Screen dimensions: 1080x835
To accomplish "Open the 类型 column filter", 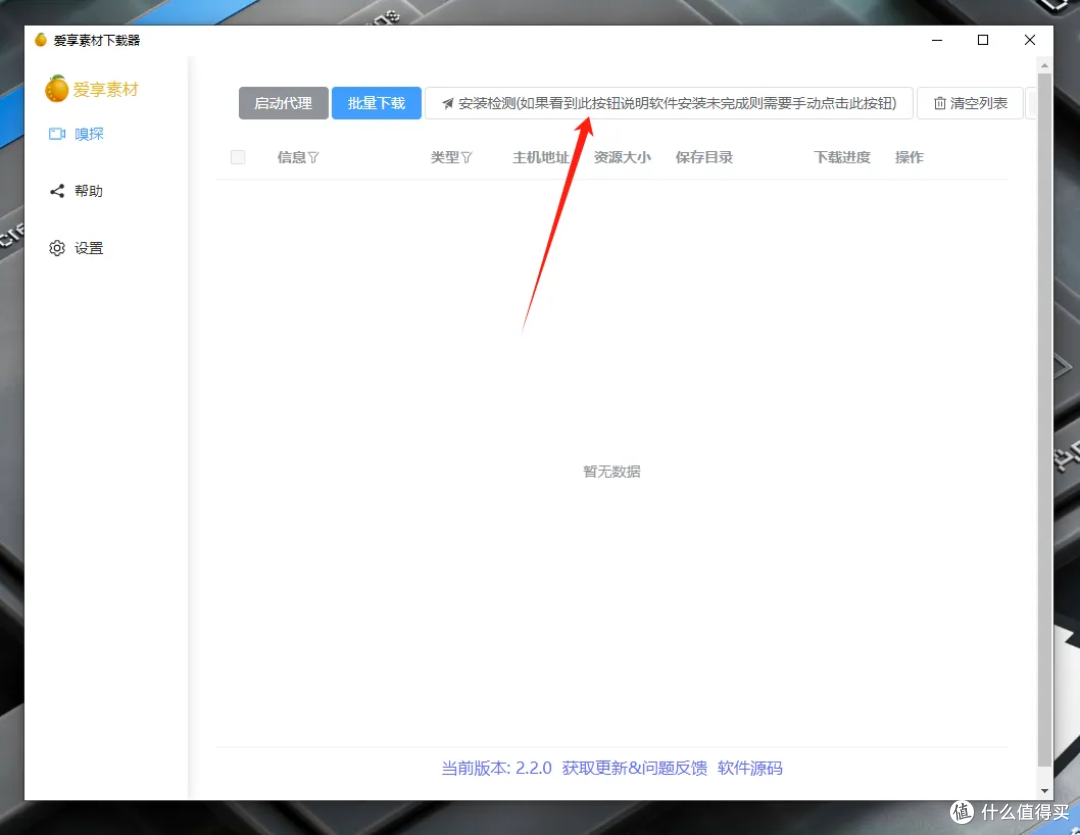I will tap(466, 158).
